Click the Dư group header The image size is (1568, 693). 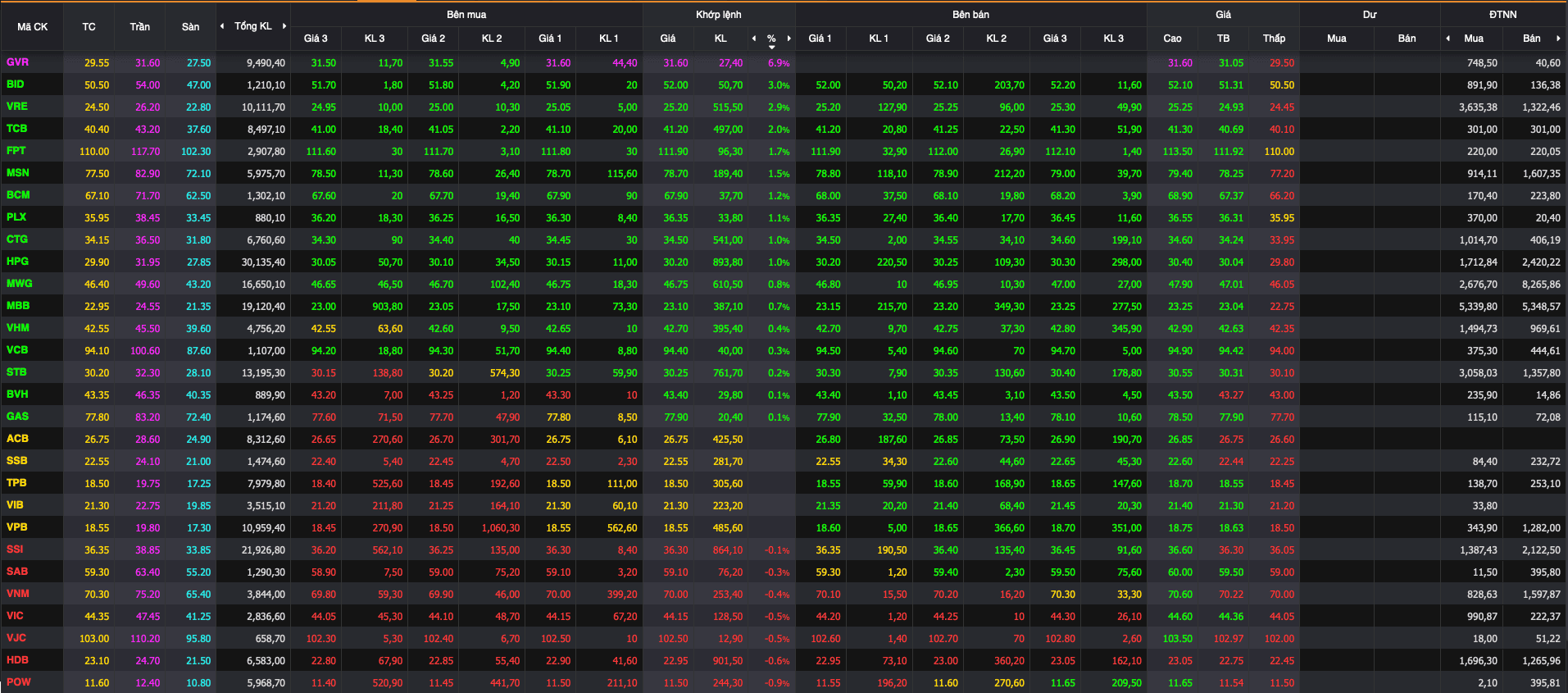1370,15
